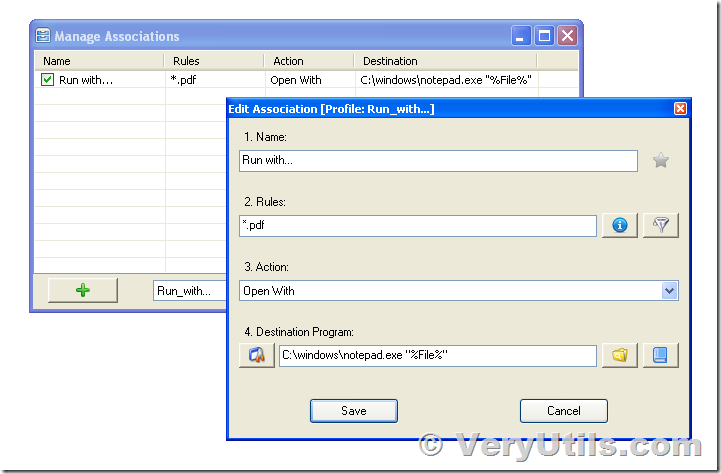Click the Rules field containing *.pdf
This screenshot has height=474, width=721.
(418, 225)
